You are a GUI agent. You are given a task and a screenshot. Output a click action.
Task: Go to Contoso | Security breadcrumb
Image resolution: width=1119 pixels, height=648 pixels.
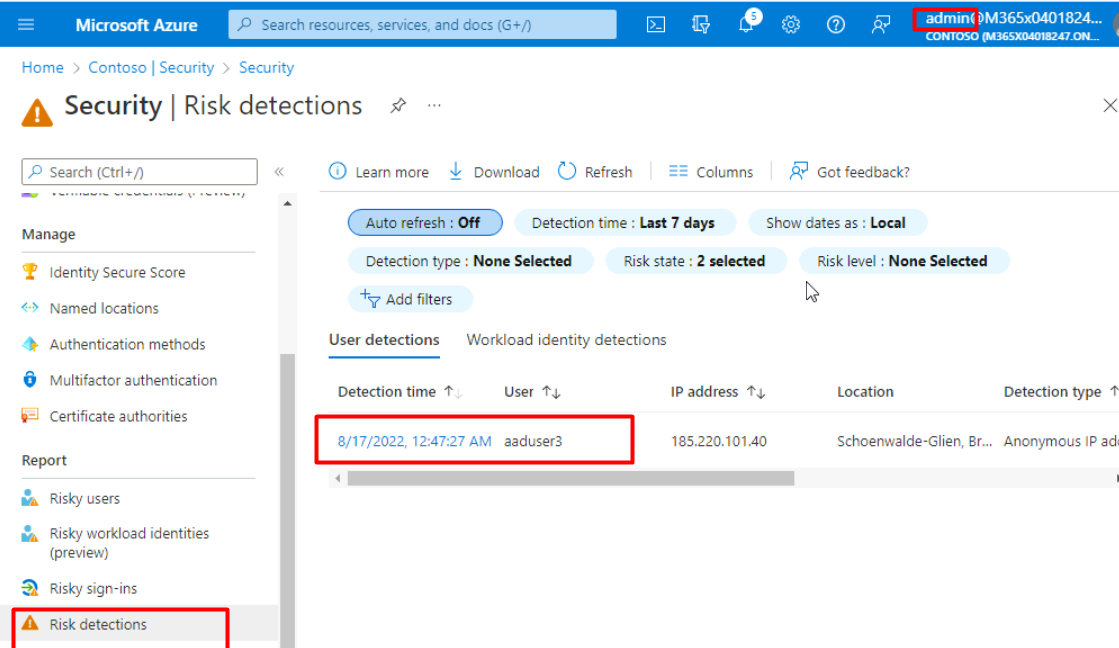151,68
